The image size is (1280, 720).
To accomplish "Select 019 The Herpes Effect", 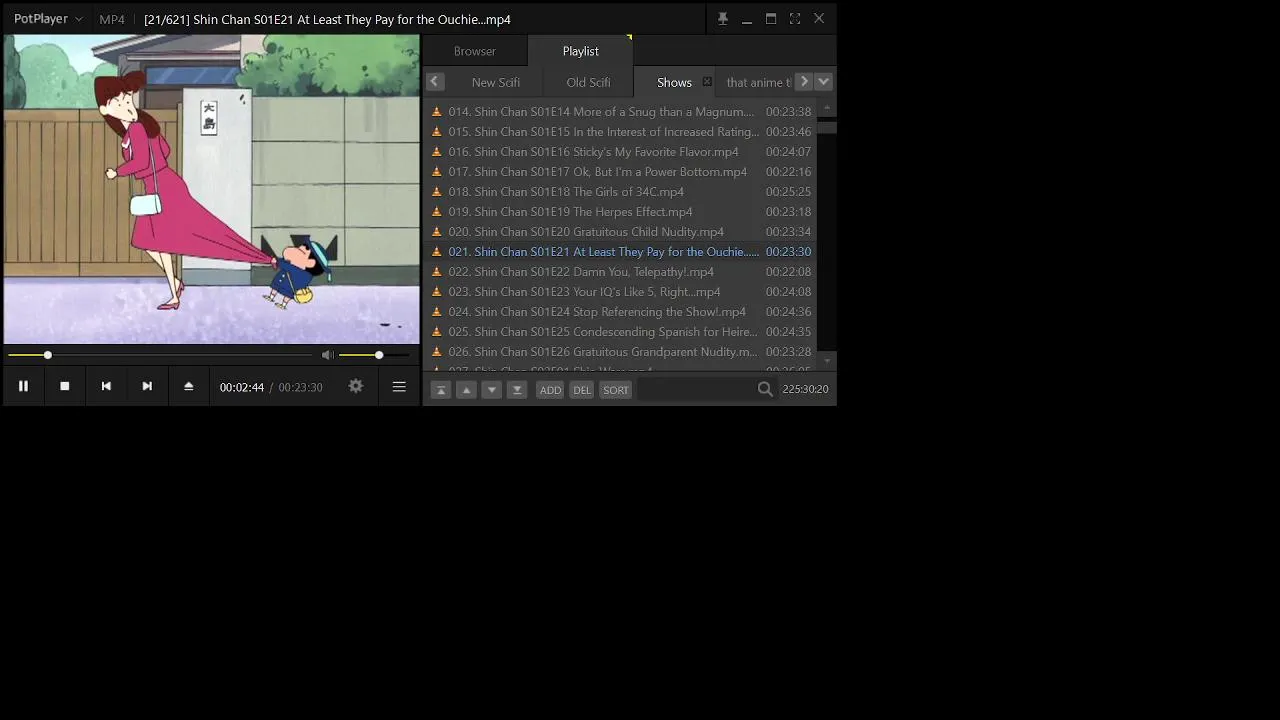I will [620, 212].
